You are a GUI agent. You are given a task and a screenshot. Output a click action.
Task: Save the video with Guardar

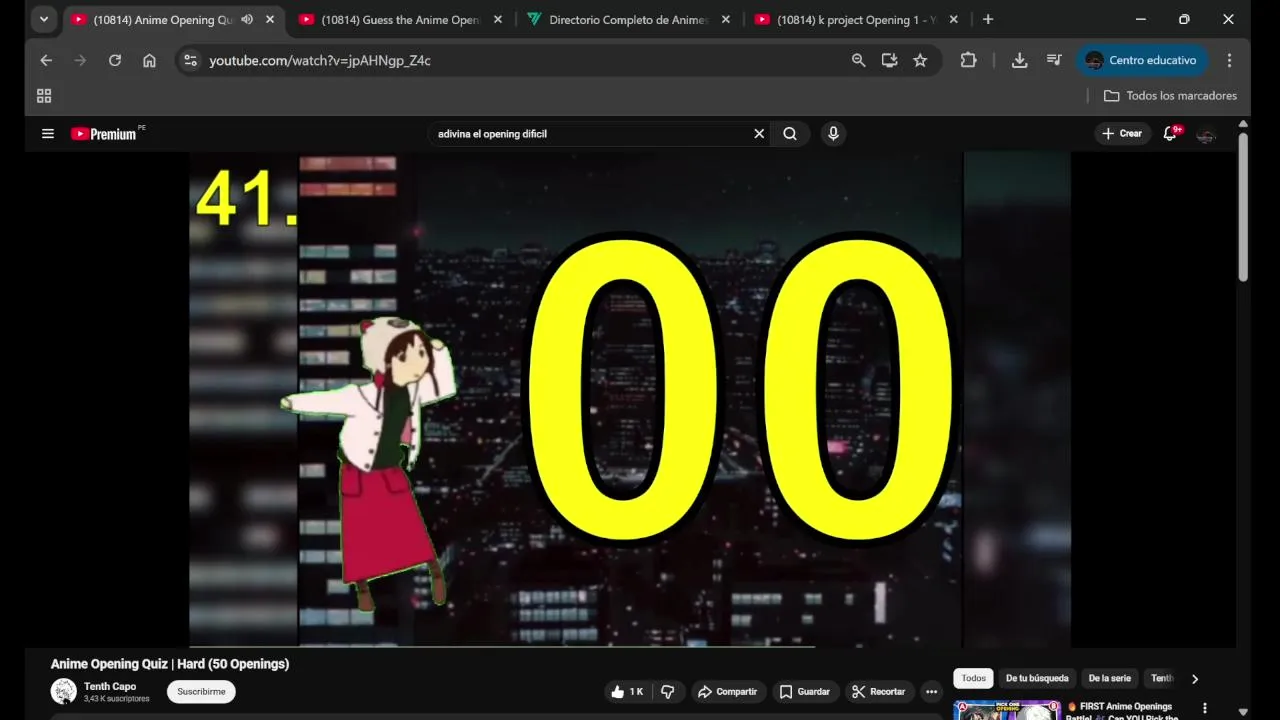point(805,691)
